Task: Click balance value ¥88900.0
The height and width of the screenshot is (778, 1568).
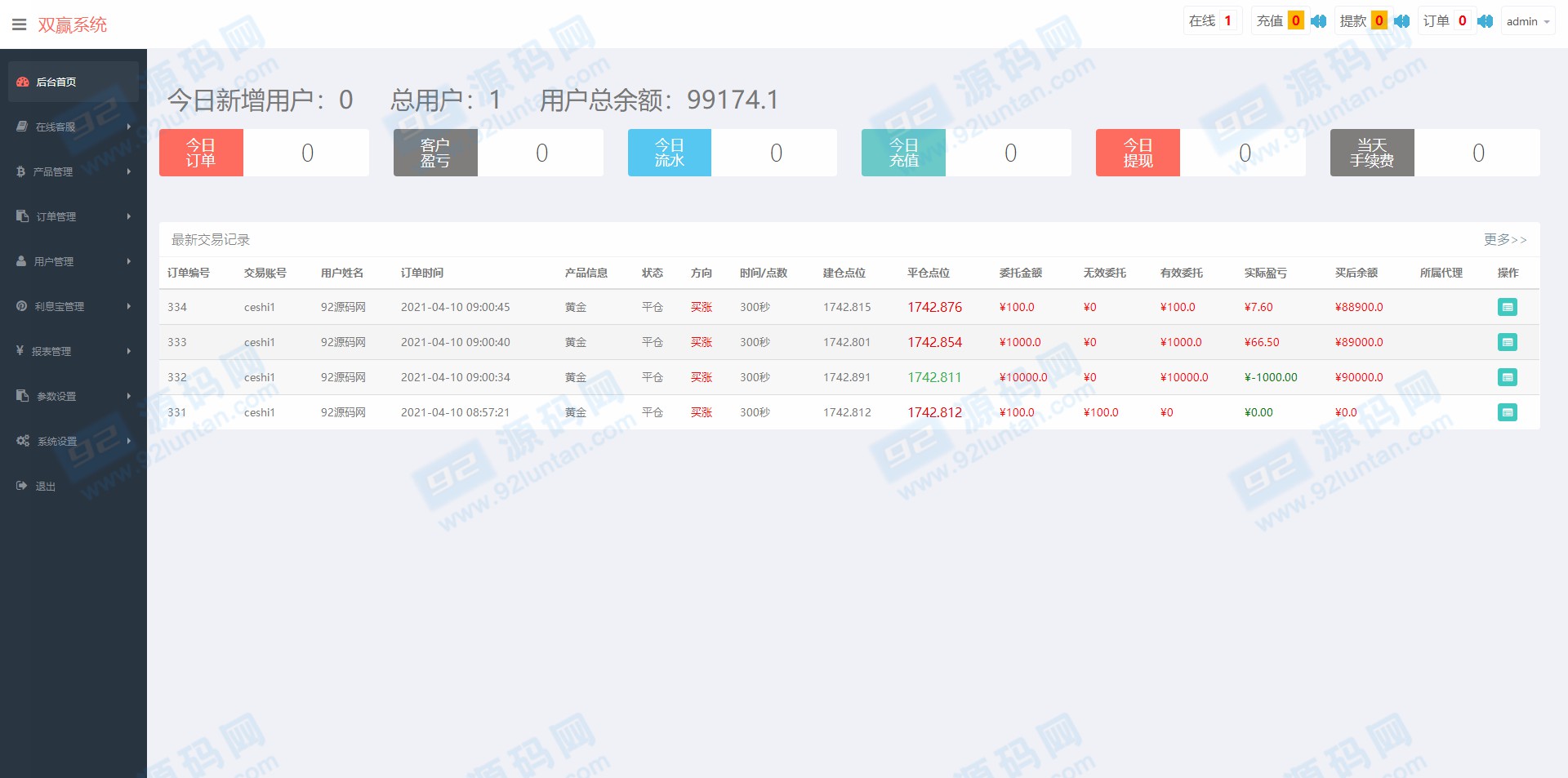Action: [x=1359, y=307]
